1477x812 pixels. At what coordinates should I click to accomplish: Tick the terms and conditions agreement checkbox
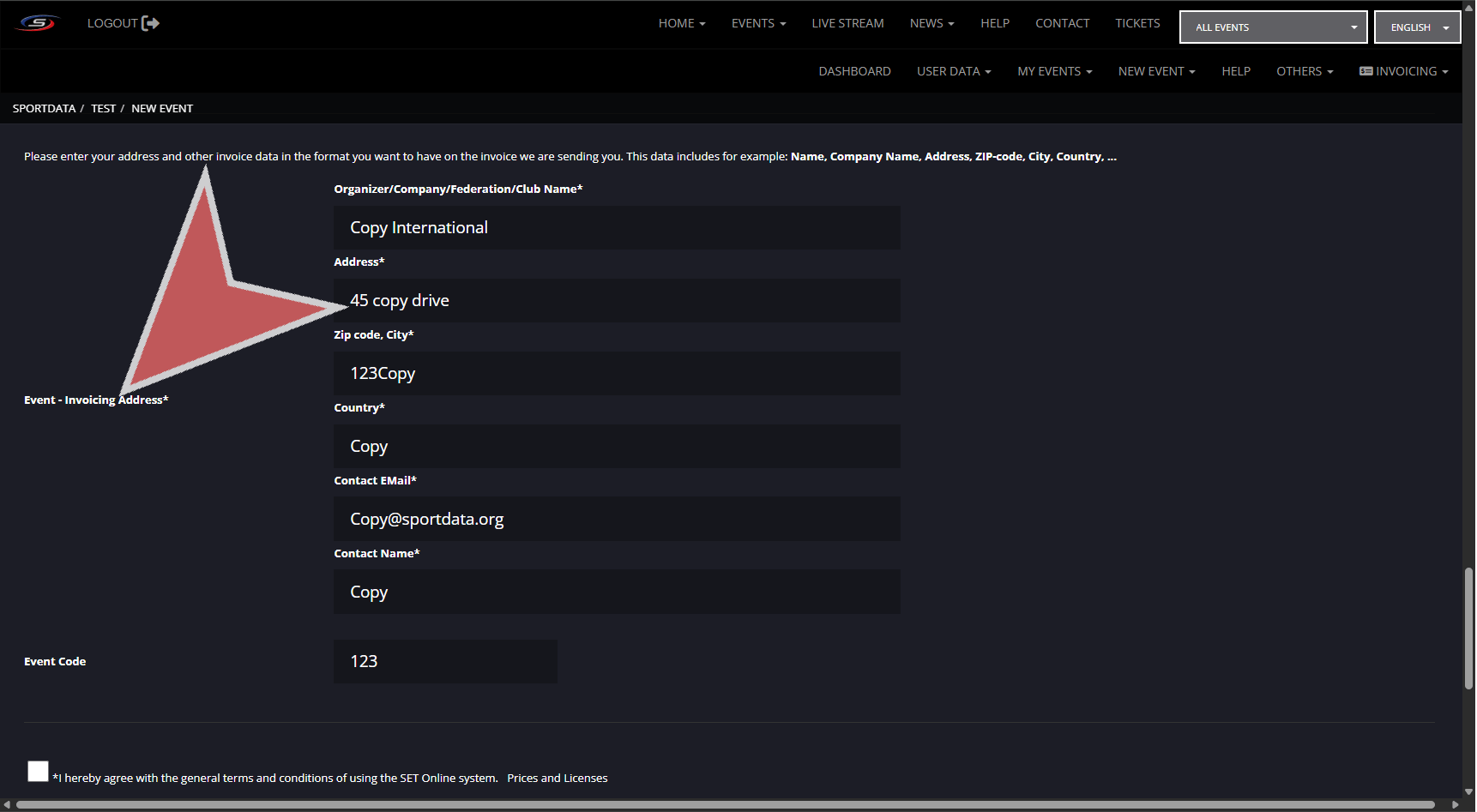click(x=38, y=771)
